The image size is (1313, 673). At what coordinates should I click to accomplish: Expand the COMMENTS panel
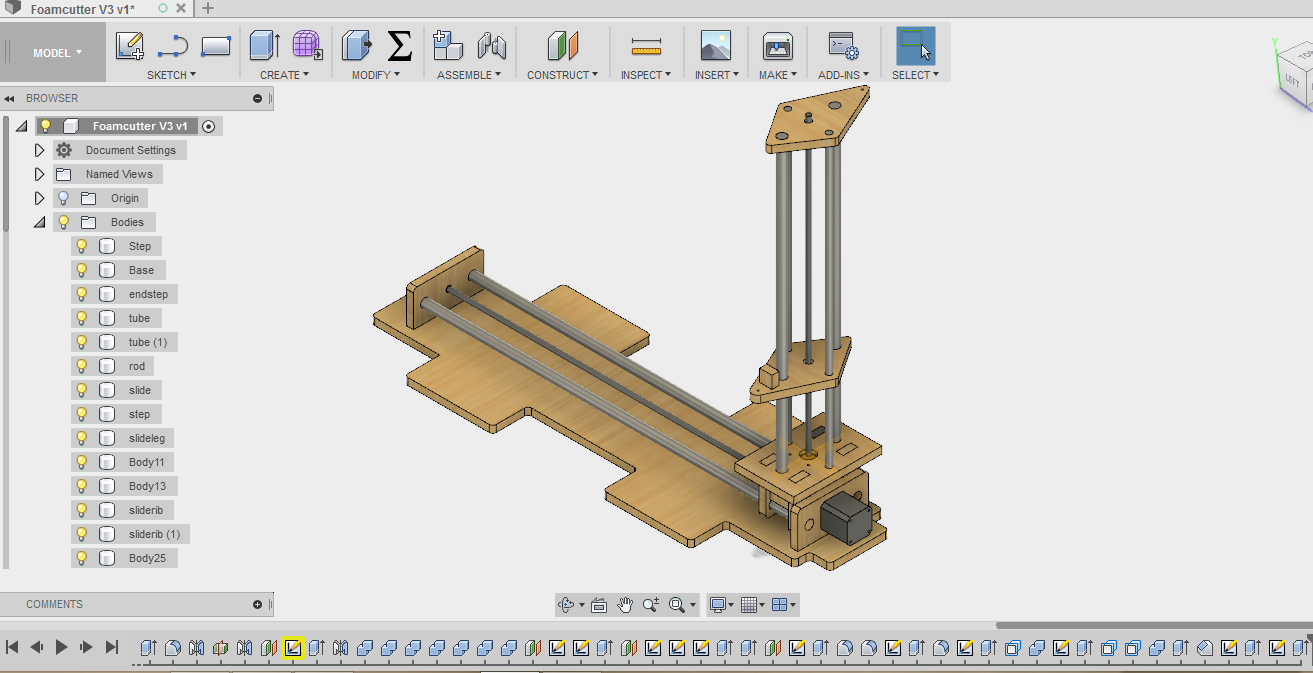256,604
